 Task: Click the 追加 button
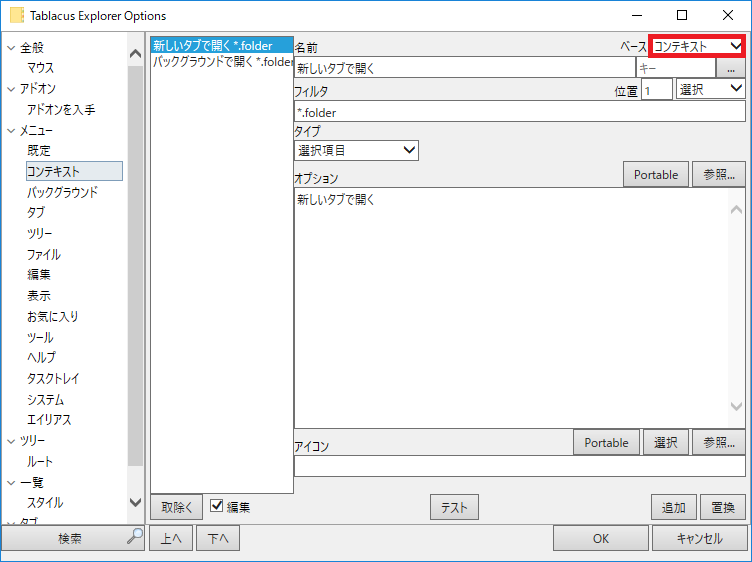point(673,507)
